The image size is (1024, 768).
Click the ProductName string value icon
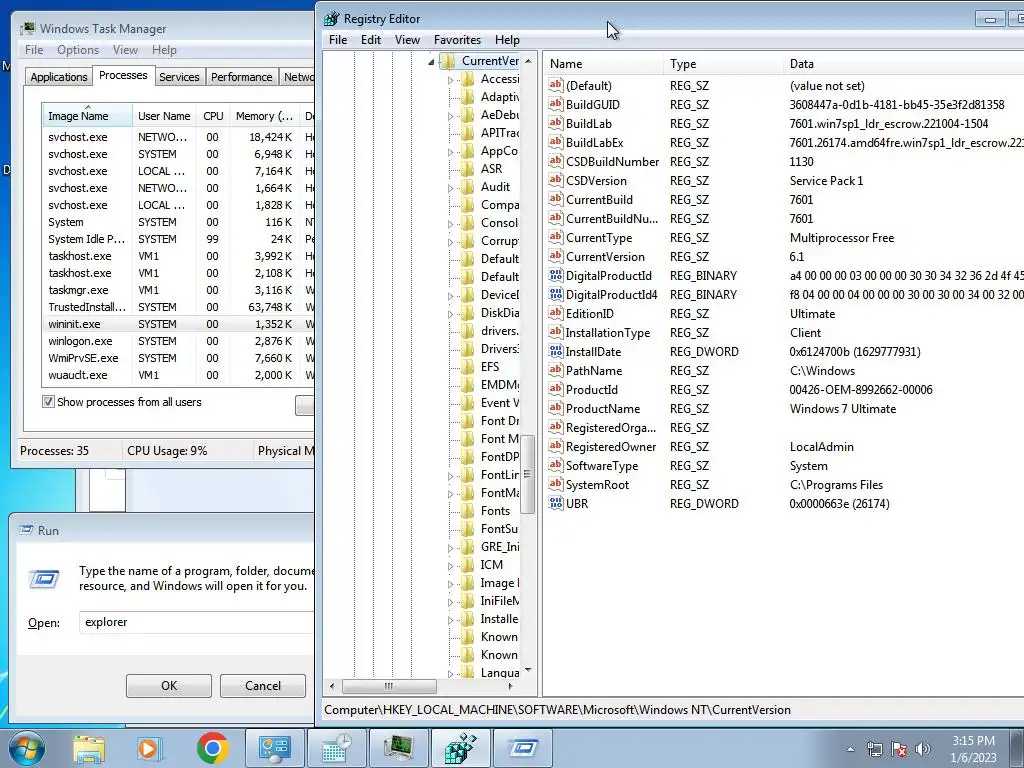556,408
